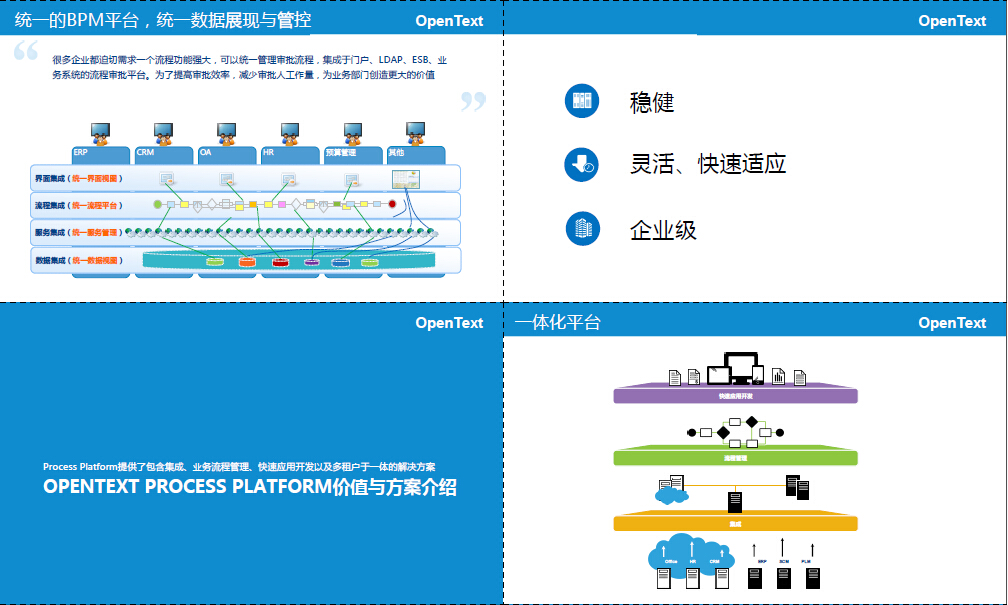Click the slide title 统一的BPM平台，统一数据展现与管控
Viewport: 1008px width, 605px height.
[x=163, y=20]
